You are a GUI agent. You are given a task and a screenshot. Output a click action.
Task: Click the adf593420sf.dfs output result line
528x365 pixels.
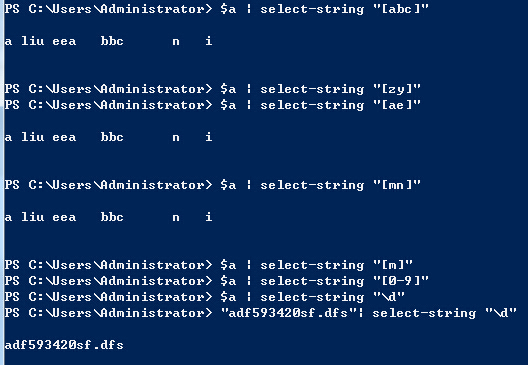(64, 345)
